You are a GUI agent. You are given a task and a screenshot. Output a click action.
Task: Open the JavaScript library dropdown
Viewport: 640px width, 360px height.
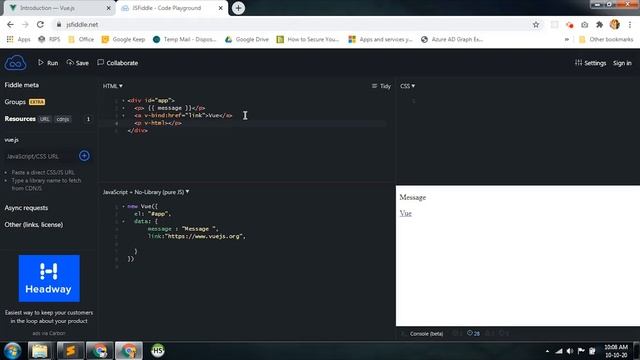tap(146, 192)
